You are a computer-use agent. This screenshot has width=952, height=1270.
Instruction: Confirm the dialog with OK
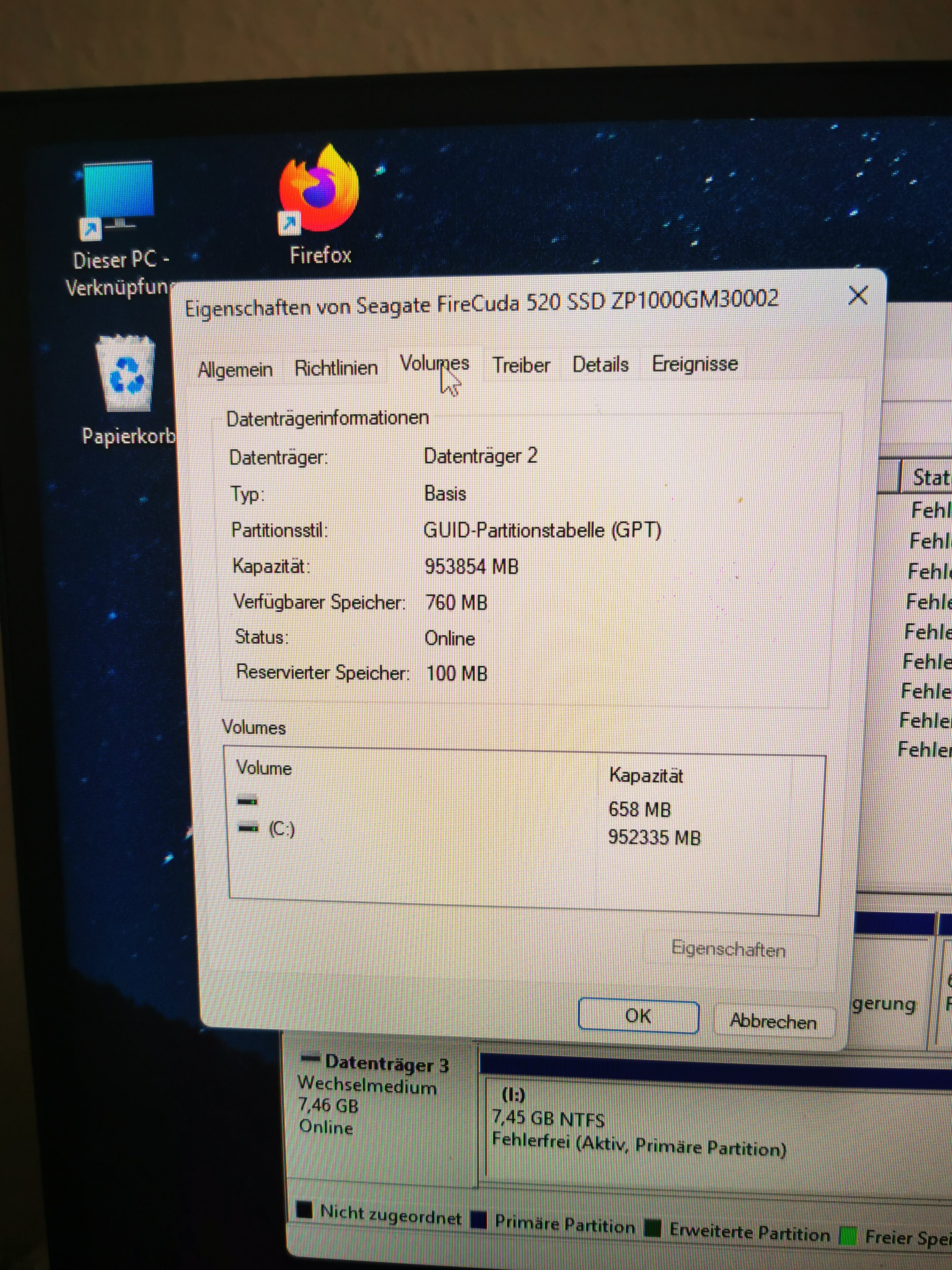tap(638, 1016)
